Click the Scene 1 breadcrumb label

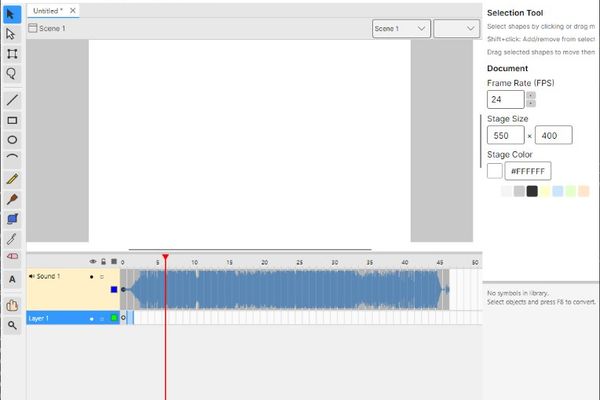pyautogui.click(x=52, y=28)
